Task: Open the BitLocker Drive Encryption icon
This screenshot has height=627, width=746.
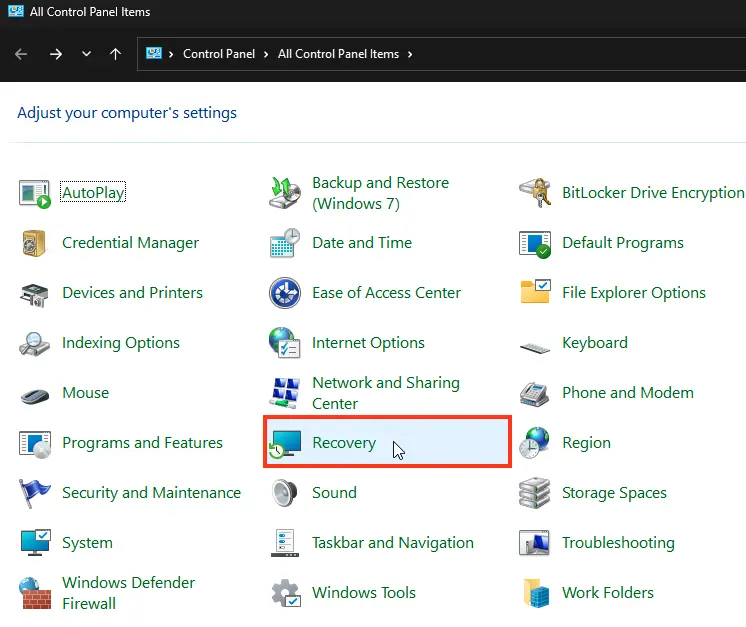Action: click(x=535, y=193)
